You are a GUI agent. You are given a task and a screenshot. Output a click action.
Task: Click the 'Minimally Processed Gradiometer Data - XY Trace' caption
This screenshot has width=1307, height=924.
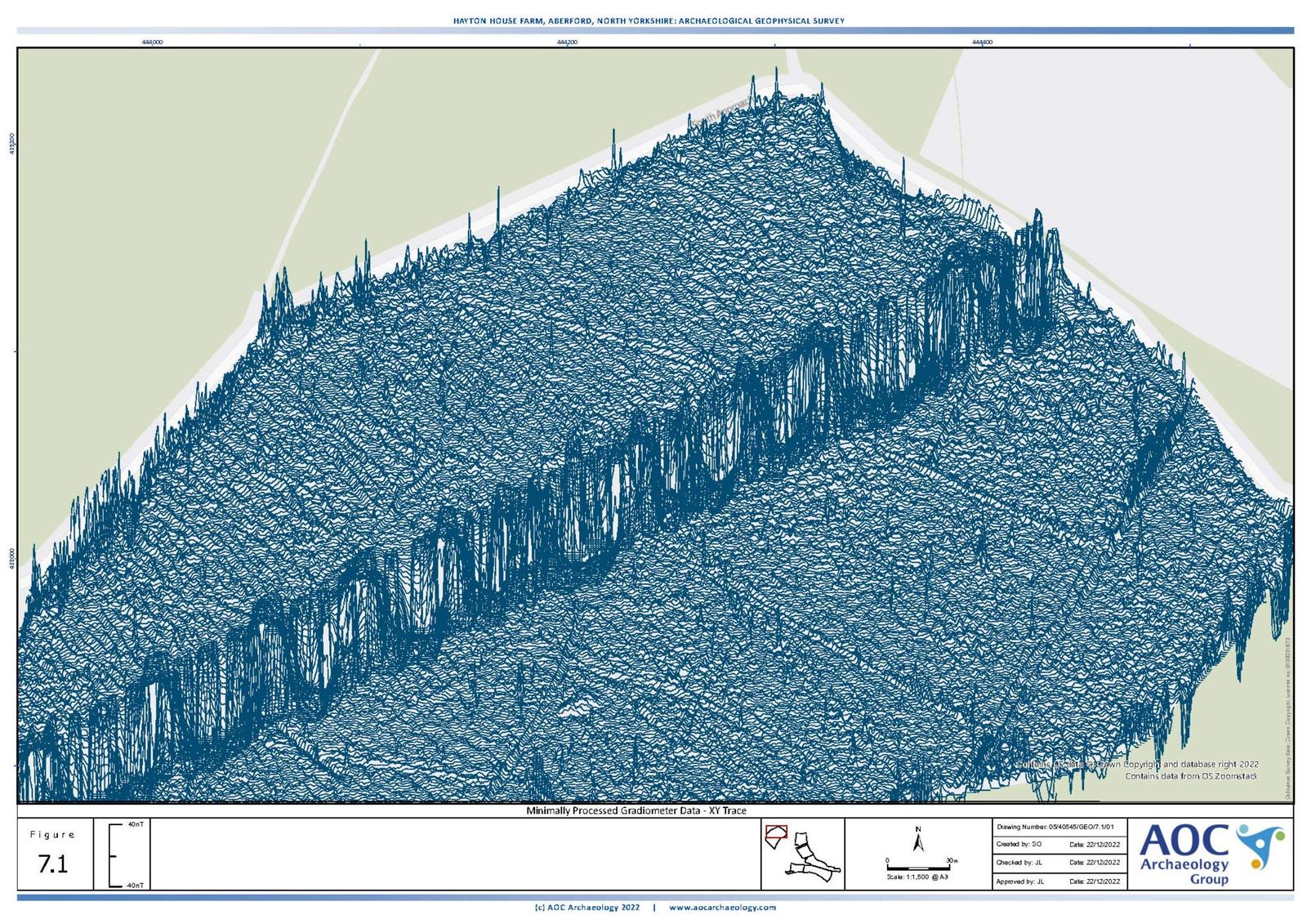(636, 810)
